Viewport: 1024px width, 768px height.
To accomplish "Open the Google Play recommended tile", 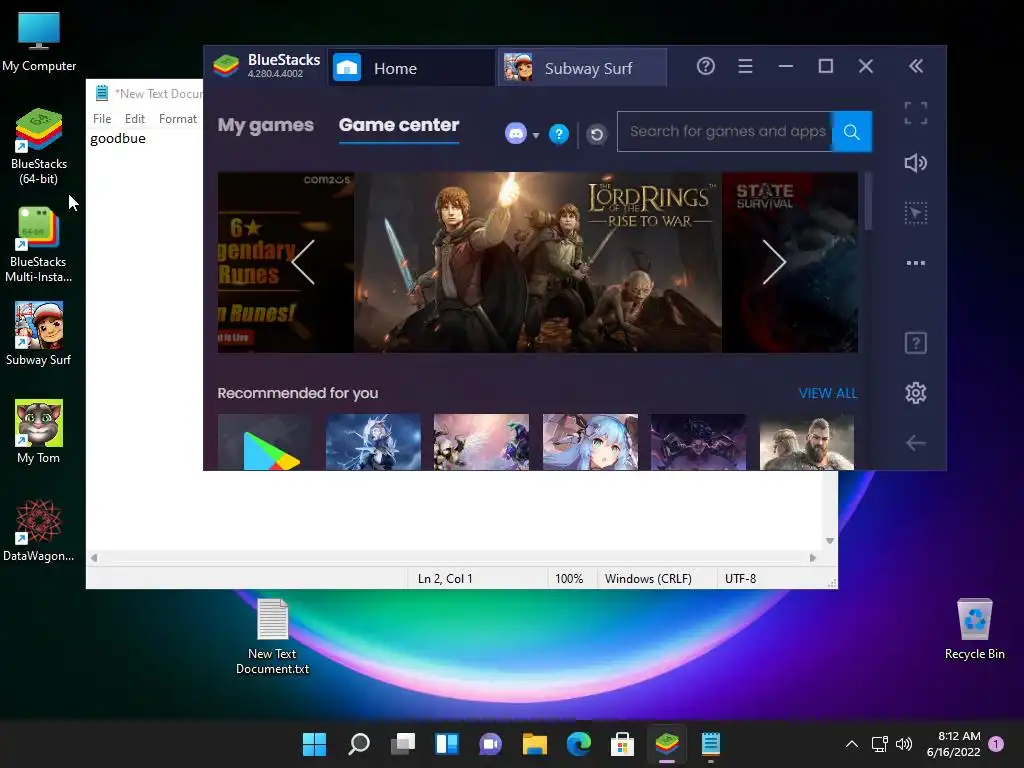I will click(x=265, y=442).
